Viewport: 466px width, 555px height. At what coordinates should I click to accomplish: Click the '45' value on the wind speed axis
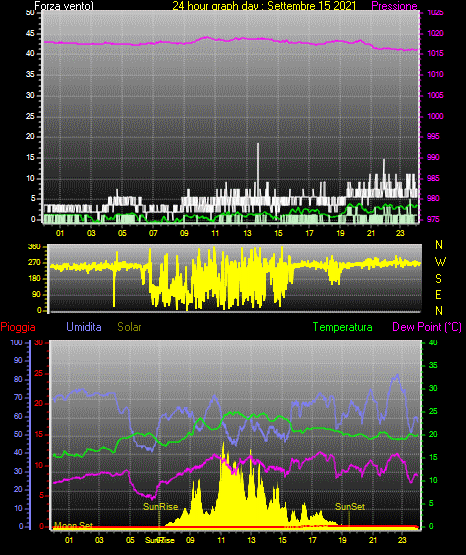coord(30,33)
